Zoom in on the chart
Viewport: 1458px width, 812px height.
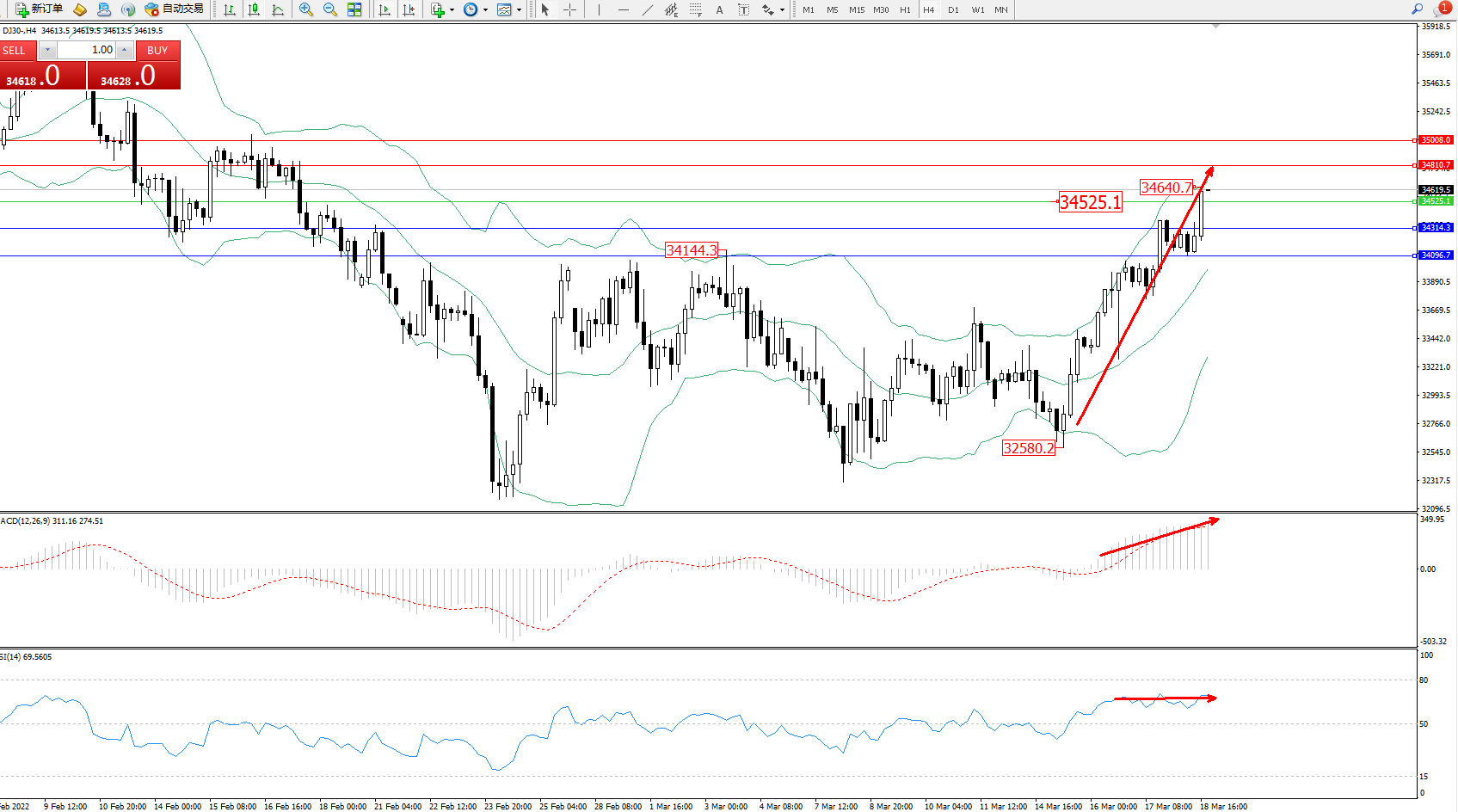click(305, 9)
